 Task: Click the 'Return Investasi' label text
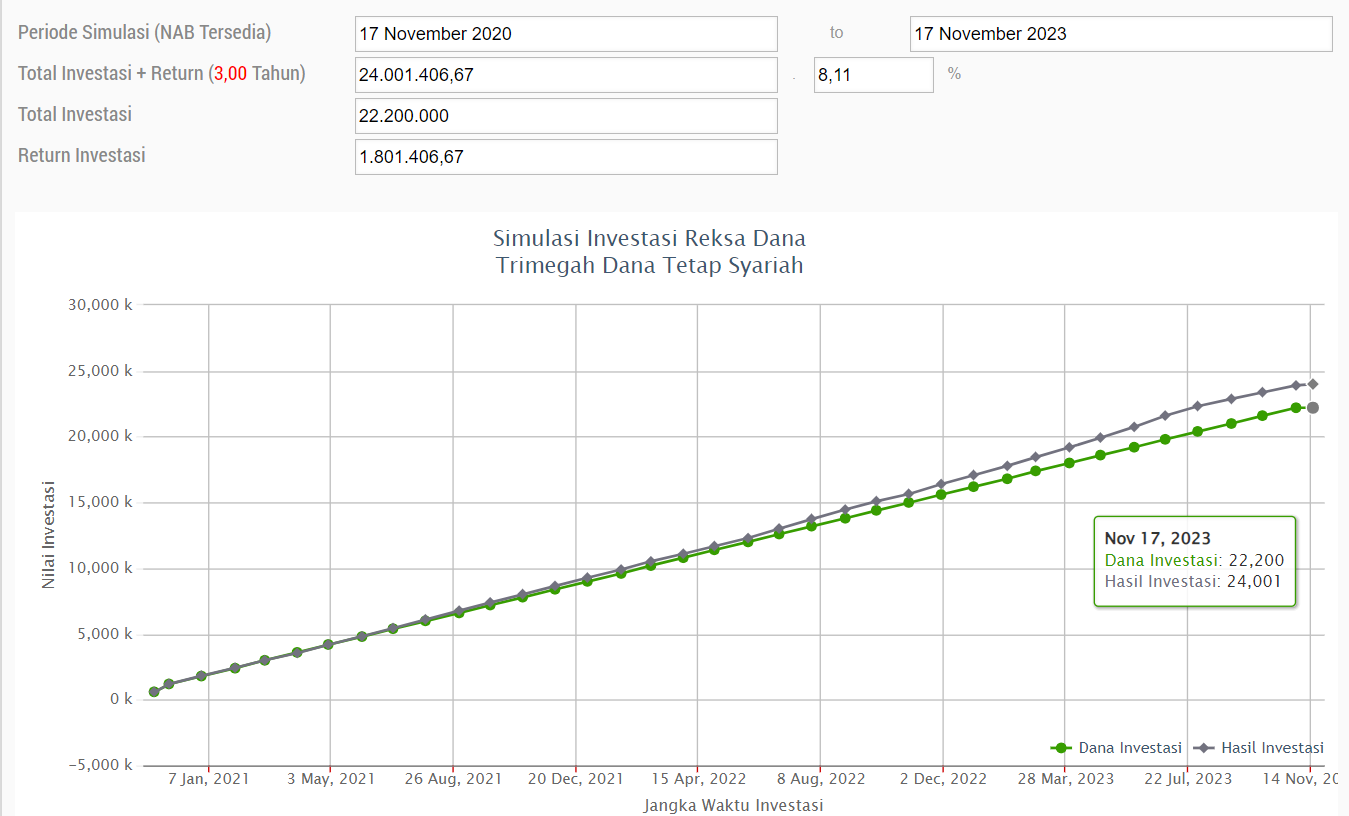point(82,155)
